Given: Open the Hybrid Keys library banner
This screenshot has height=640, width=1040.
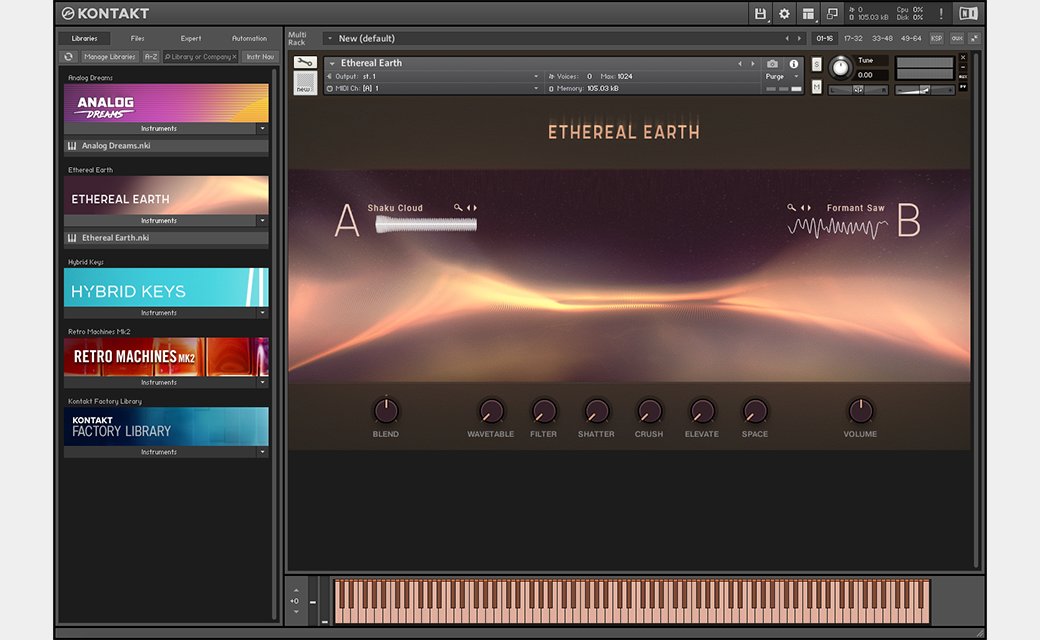Looking at the screenshot, I should point(166,287).
